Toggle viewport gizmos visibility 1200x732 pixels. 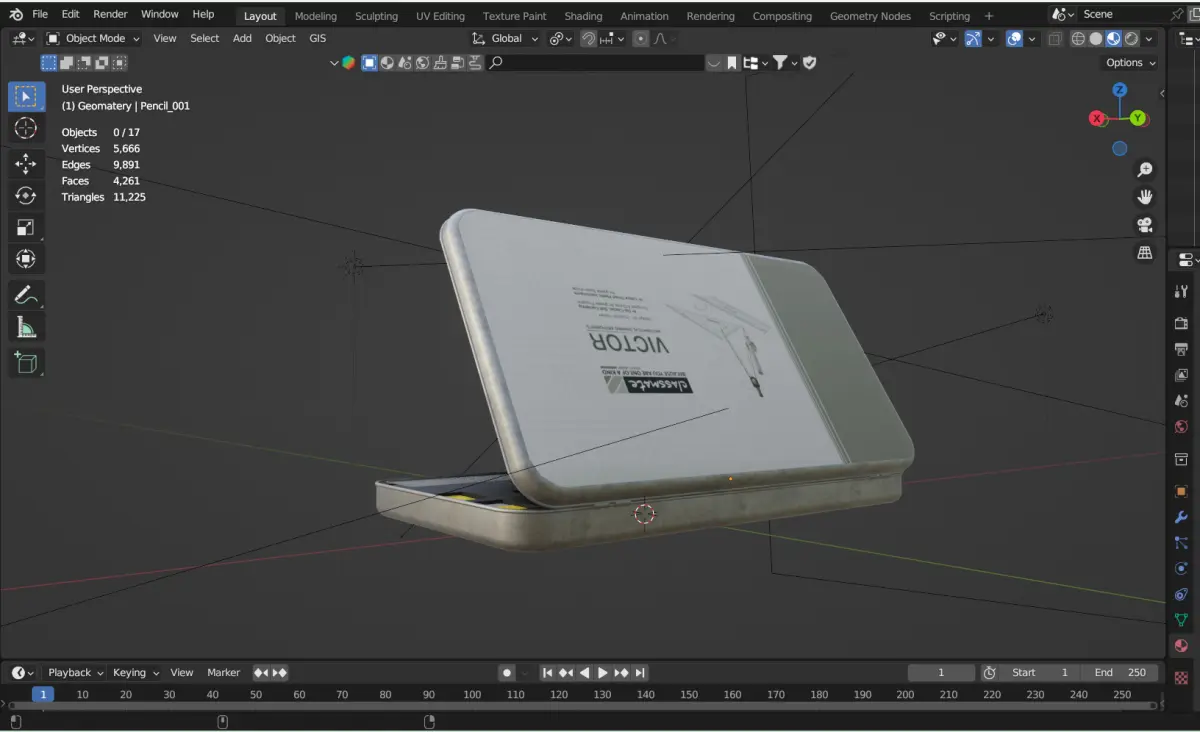click(972, 38)
